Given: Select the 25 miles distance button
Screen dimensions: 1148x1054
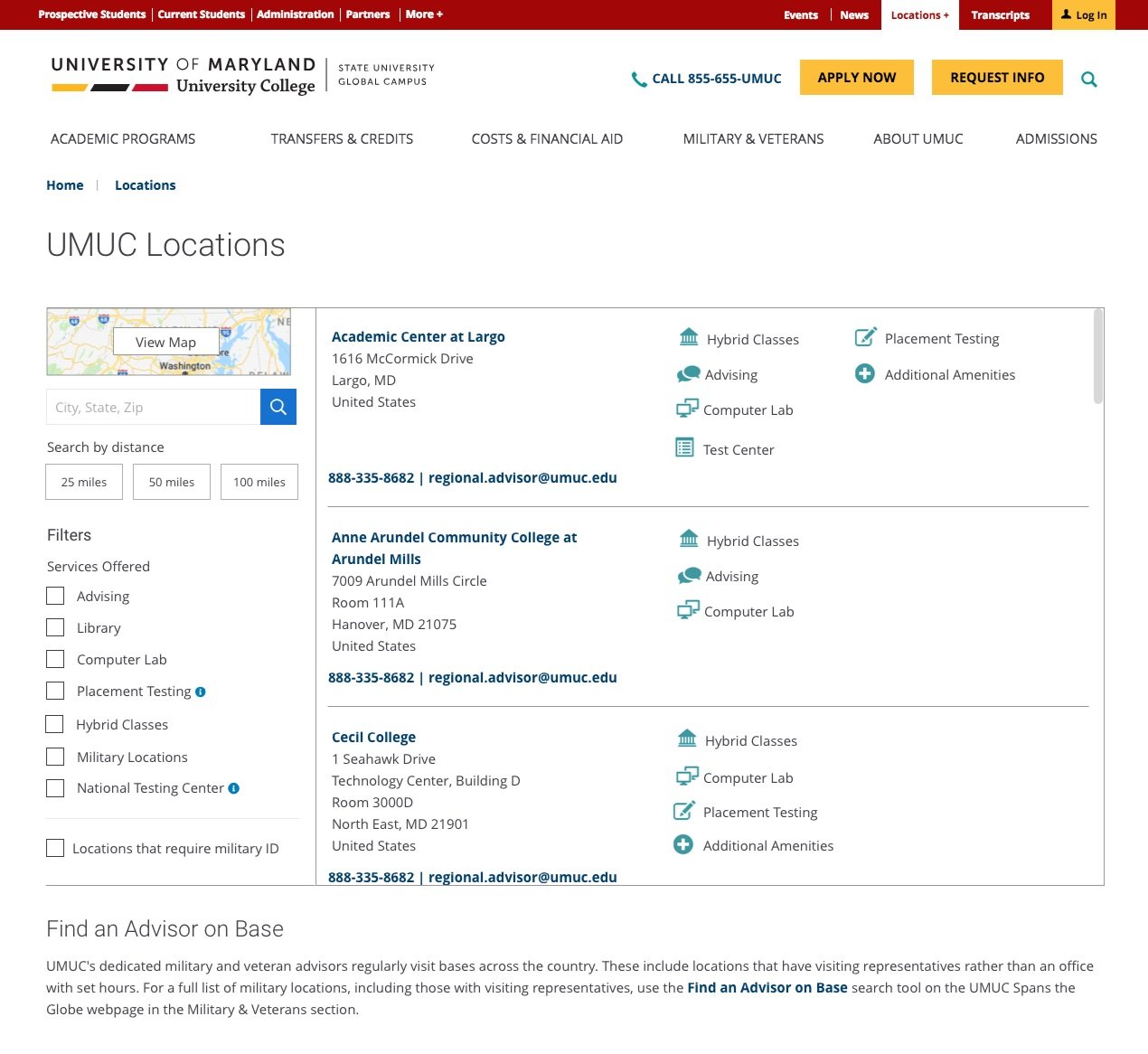Looking at the screenshot, I should (x=84, y=482).
